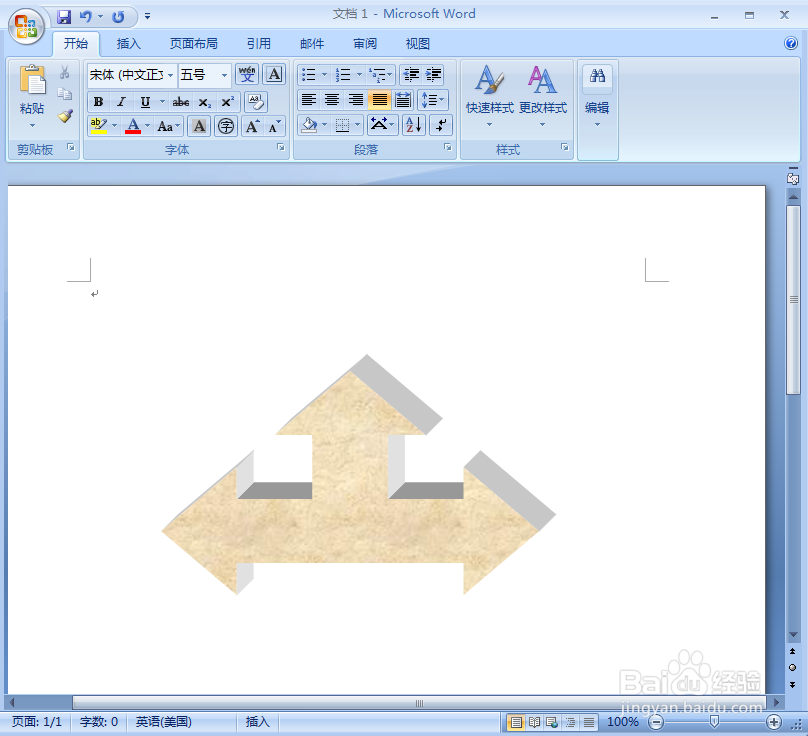Decrease paragraph indent
Image resolution: width=808 pixels, height=736 pixels.
pos(411,75)
